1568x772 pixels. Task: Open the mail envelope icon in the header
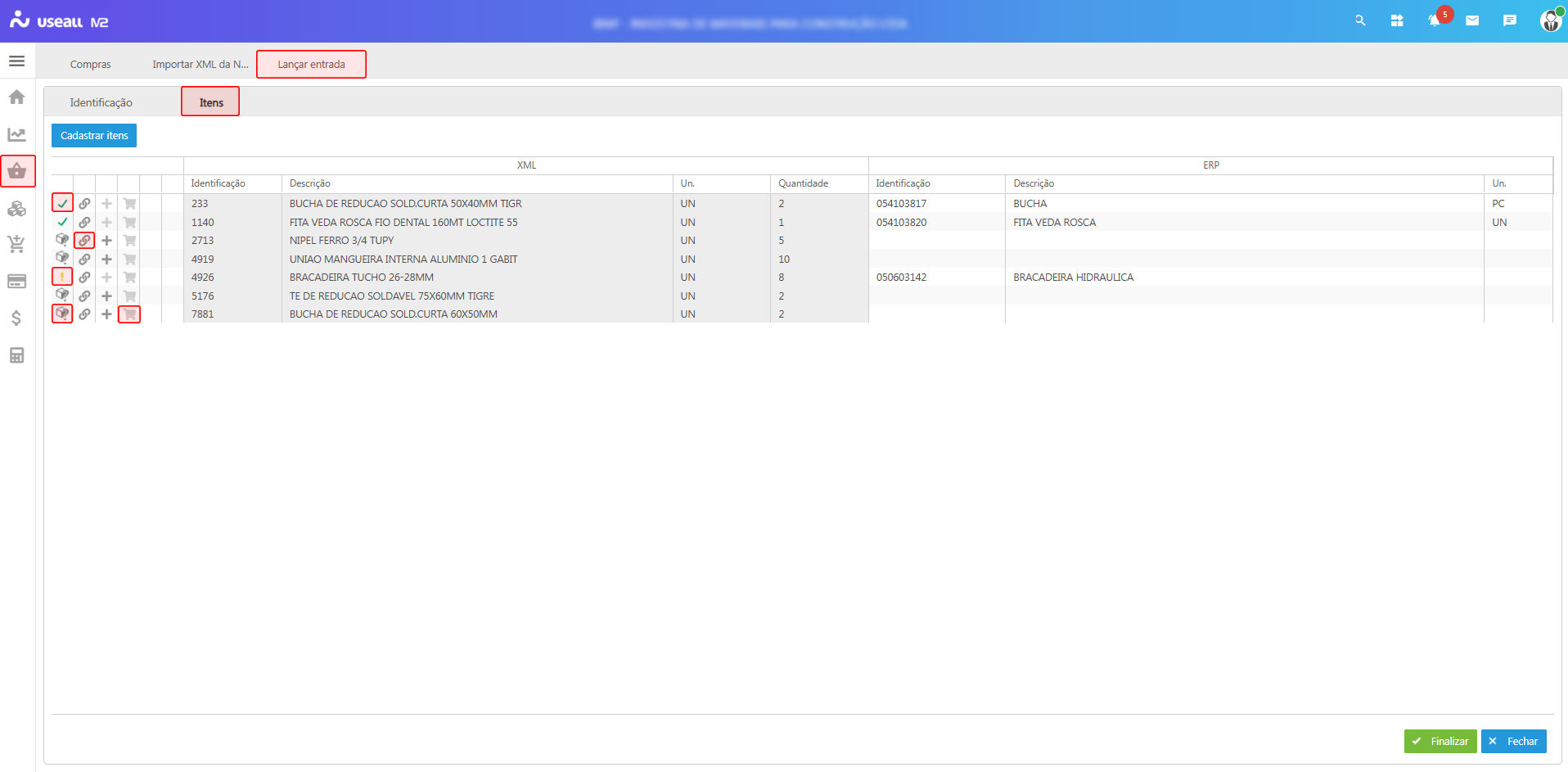pos(1472,20)
